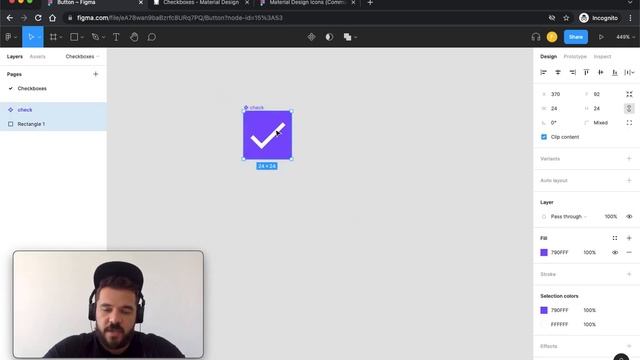Open the Frame tools dropdown arrow
Viewport: 640px width, 360px height.
(x=61, y=38)
